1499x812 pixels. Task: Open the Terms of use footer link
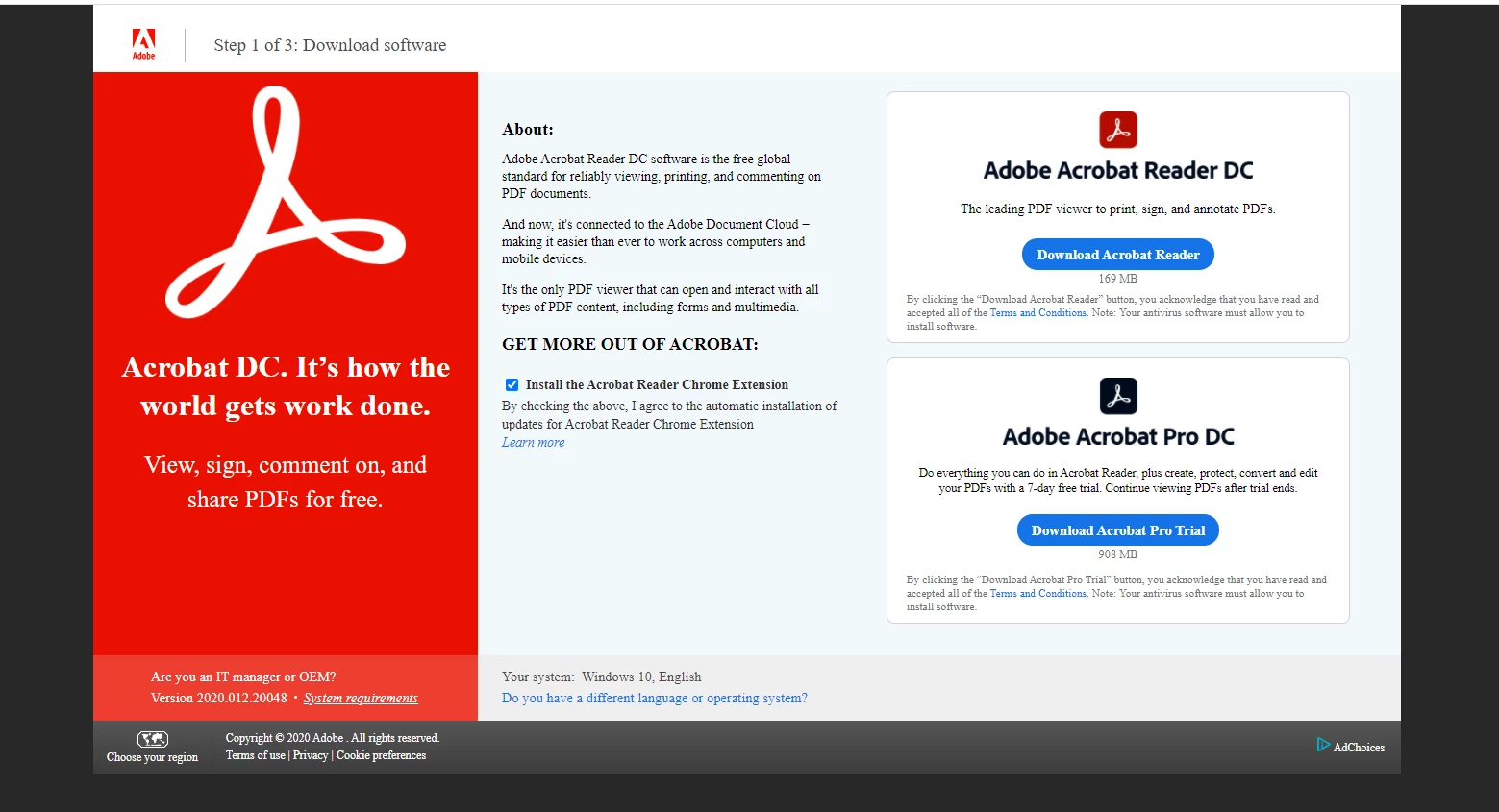click(256, 755)
